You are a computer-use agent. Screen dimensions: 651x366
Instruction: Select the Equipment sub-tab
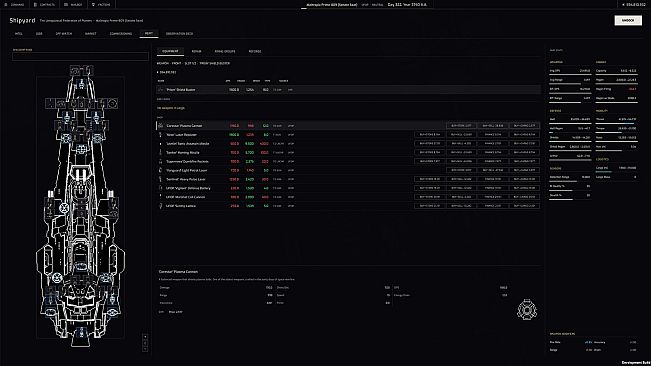click(170, 51)
